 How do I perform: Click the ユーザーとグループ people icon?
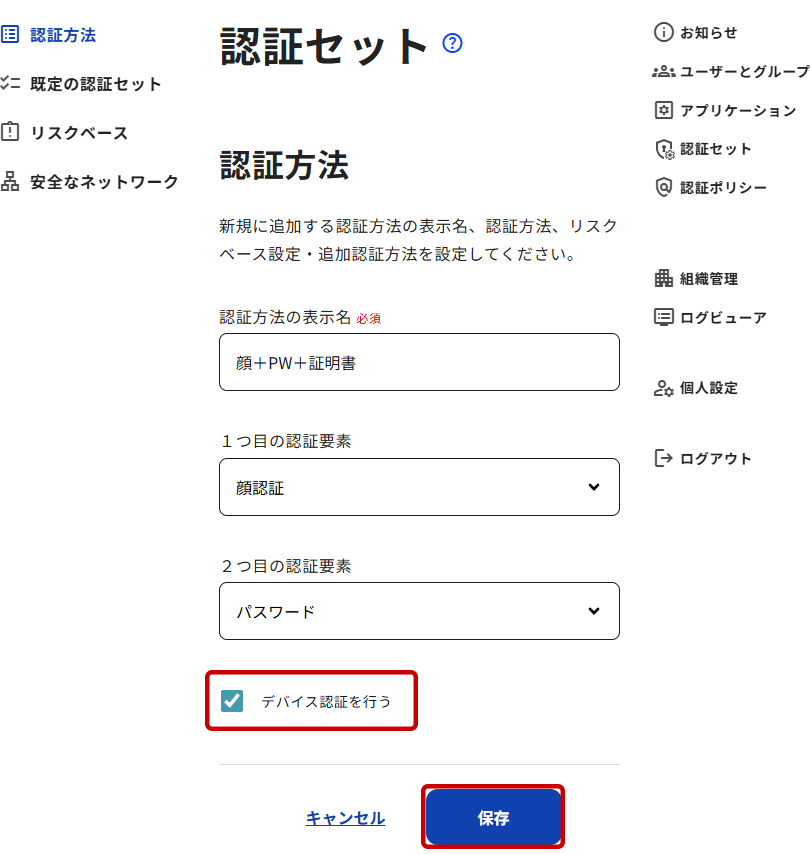pyautogui.click(x=663, y=72)
